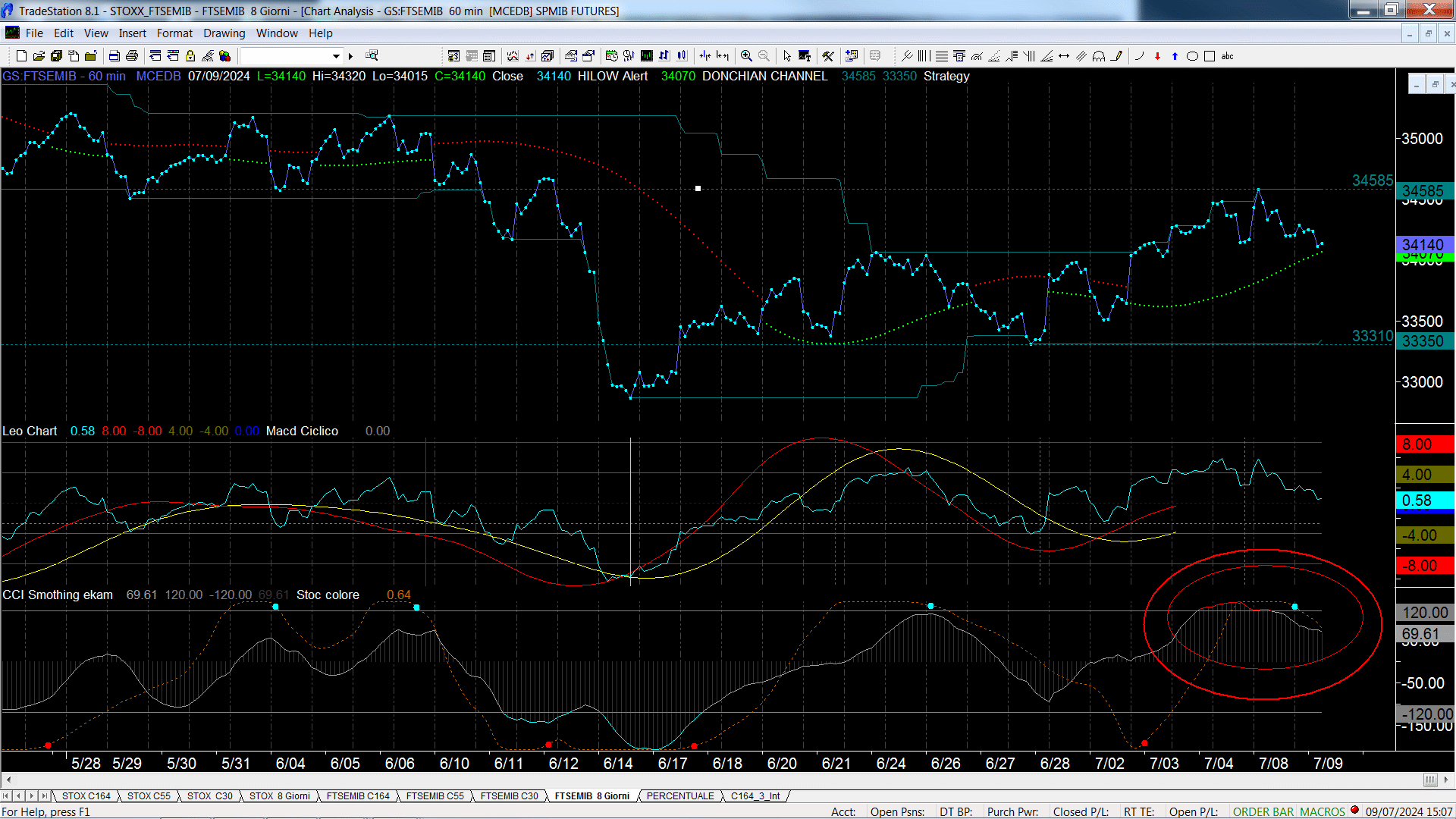This screenshot has width=1456, height=819.
Task: Switch to the STOX C30 workspace tab
Action: click(209, 796)
